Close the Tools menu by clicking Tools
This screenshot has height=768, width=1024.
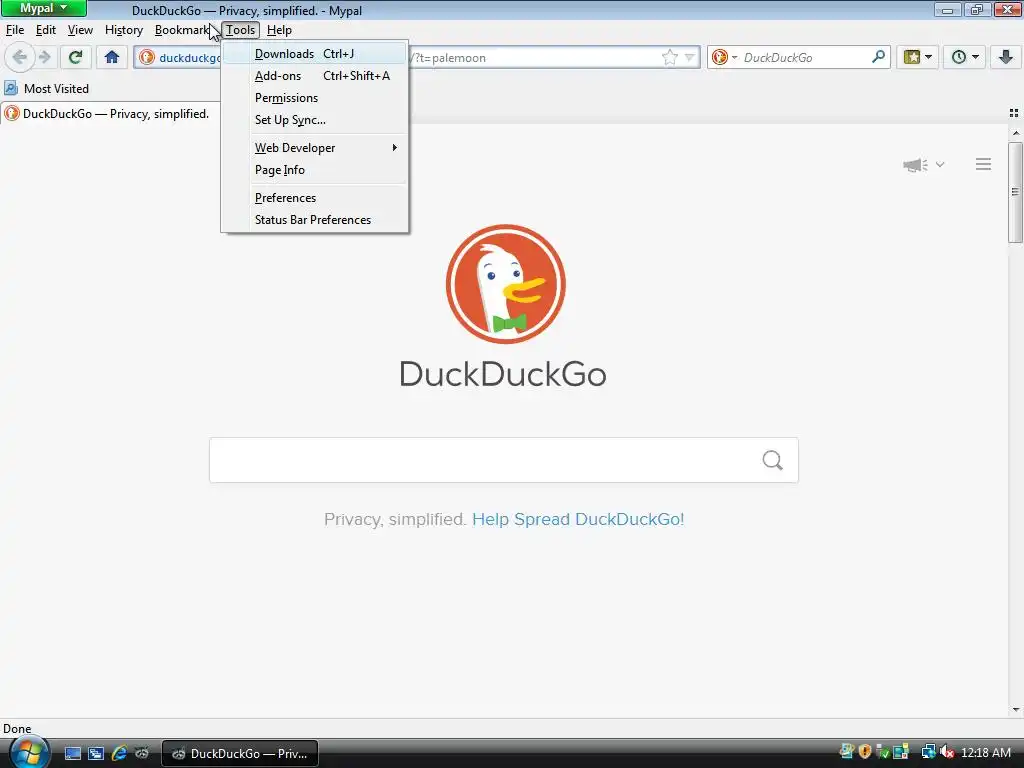pos(240,30)
